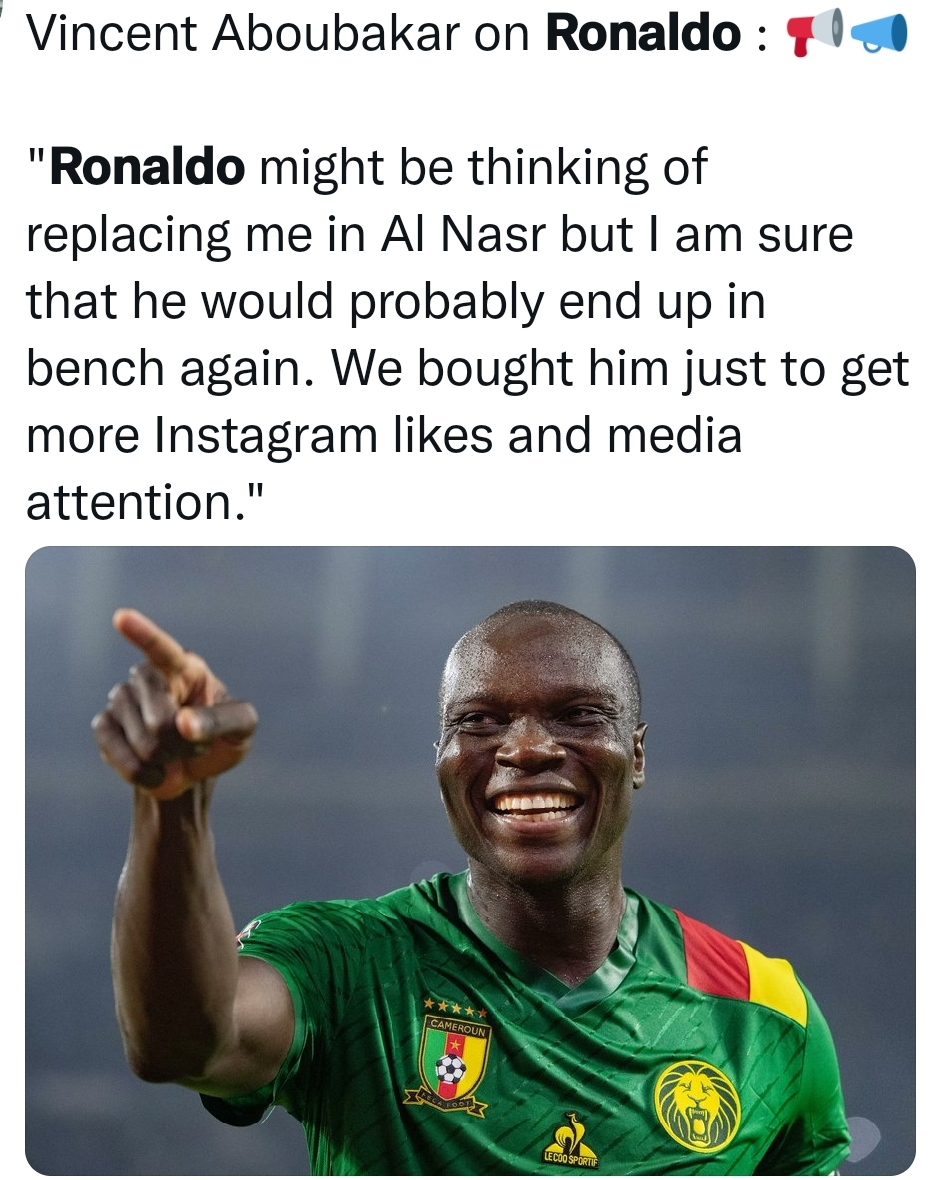The image size is (941, 1180).
Task: Tap the Le Coq Sportif logo
Action: 570,1139
